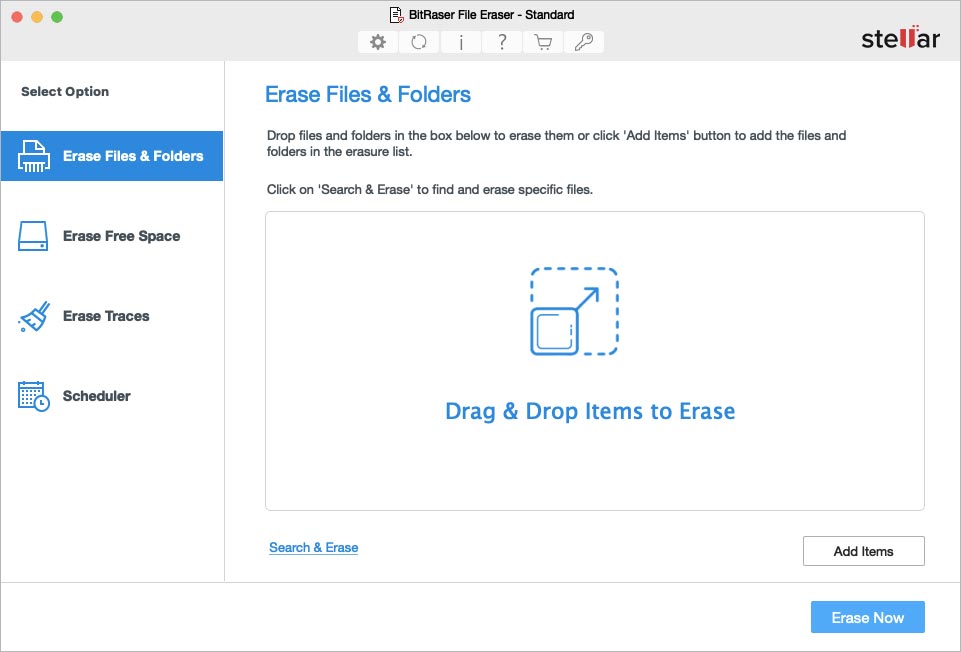Click the Erase Now button
The height and width of the screenshot is (652, 961).
(867, 617)
